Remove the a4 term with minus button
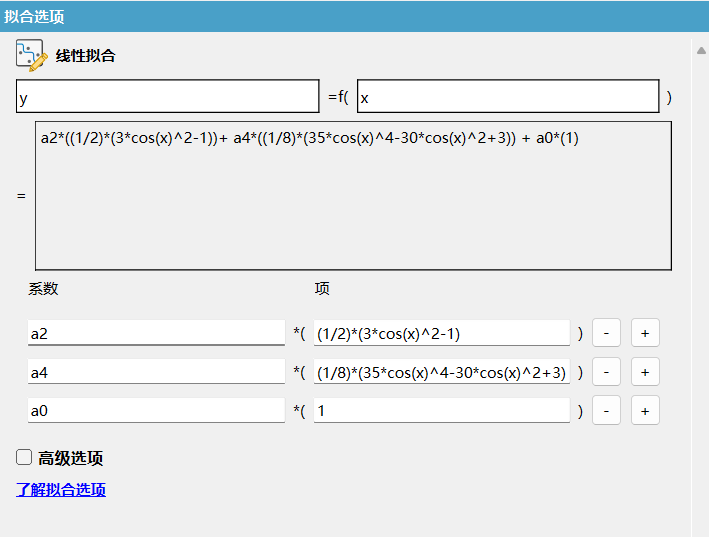The image size is (709, 537). [606, 372]
